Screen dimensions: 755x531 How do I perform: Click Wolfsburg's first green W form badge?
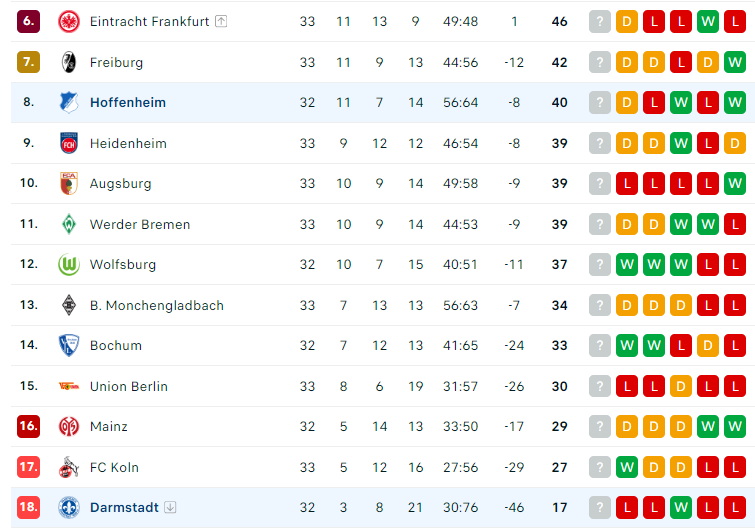pyautogui.click(x=627, y=264)
